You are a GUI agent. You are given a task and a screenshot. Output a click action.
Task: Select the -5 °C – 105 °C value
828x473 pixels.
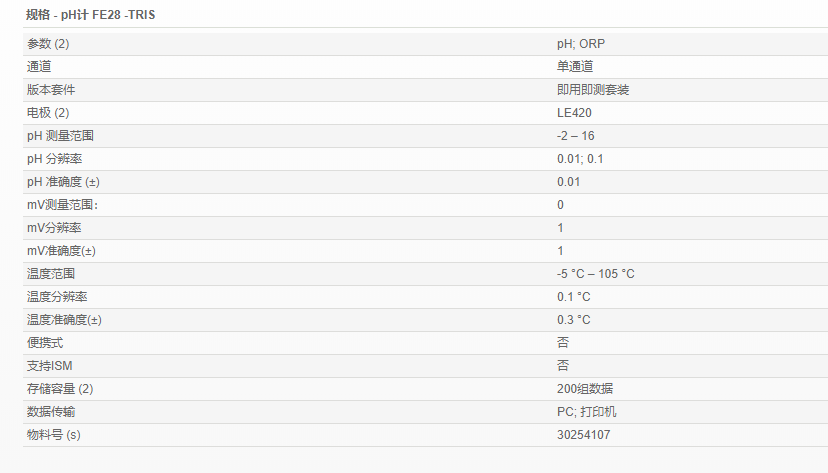596,274
